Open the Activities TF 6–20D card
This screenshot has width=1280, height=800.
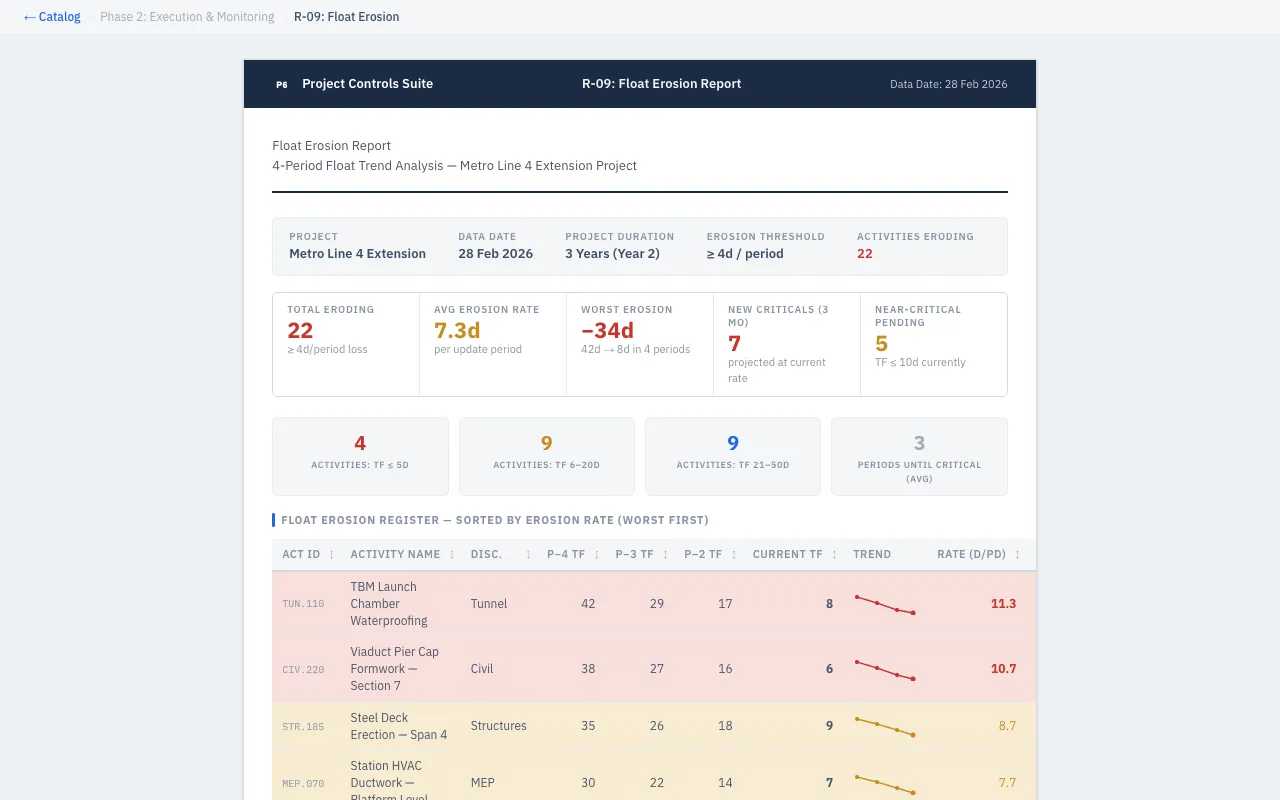click(x=546, y=456)
